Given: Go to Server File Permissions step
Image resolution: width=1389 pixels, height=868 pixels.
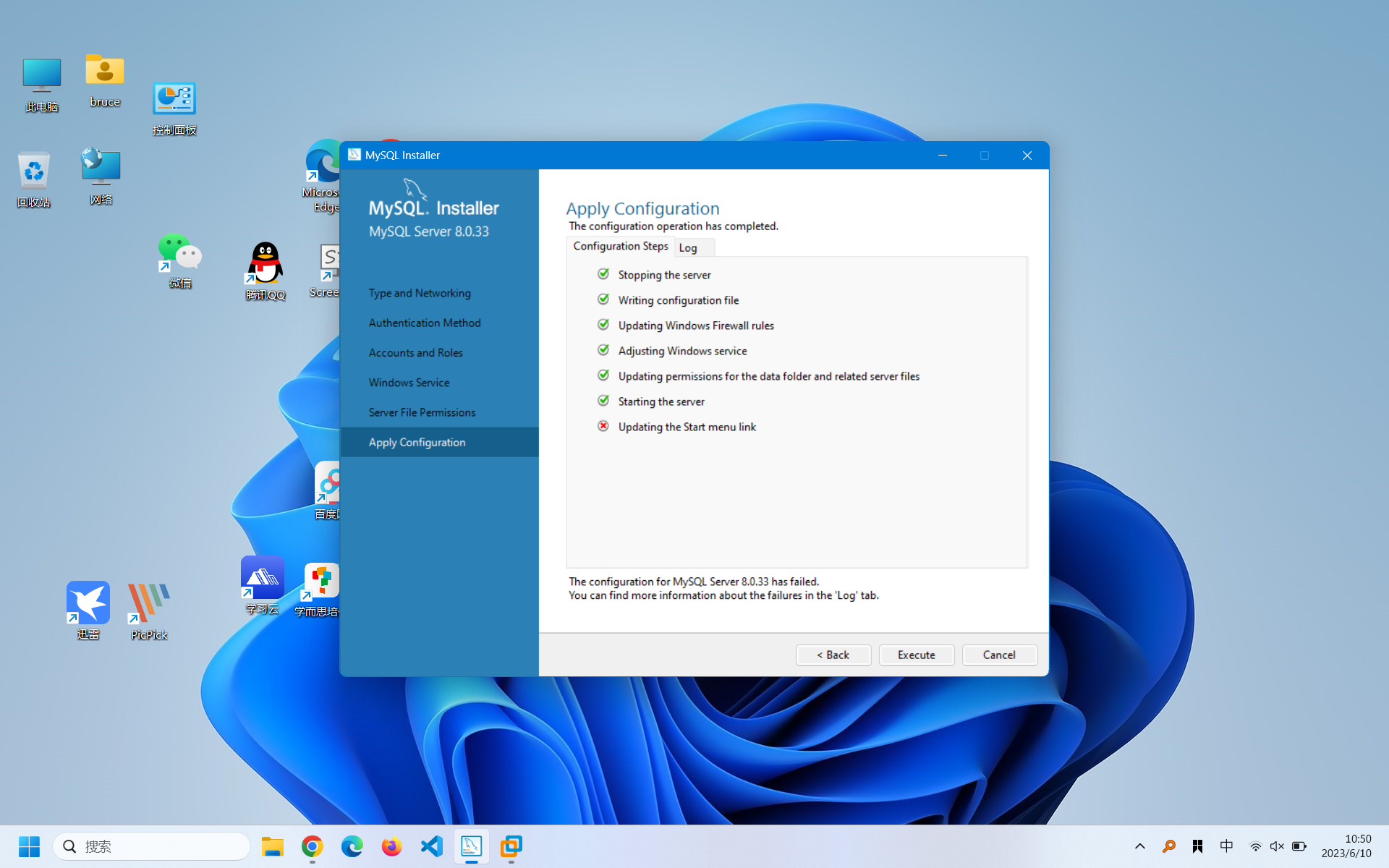Looking at the screenshot, I should tap(422, 412).
